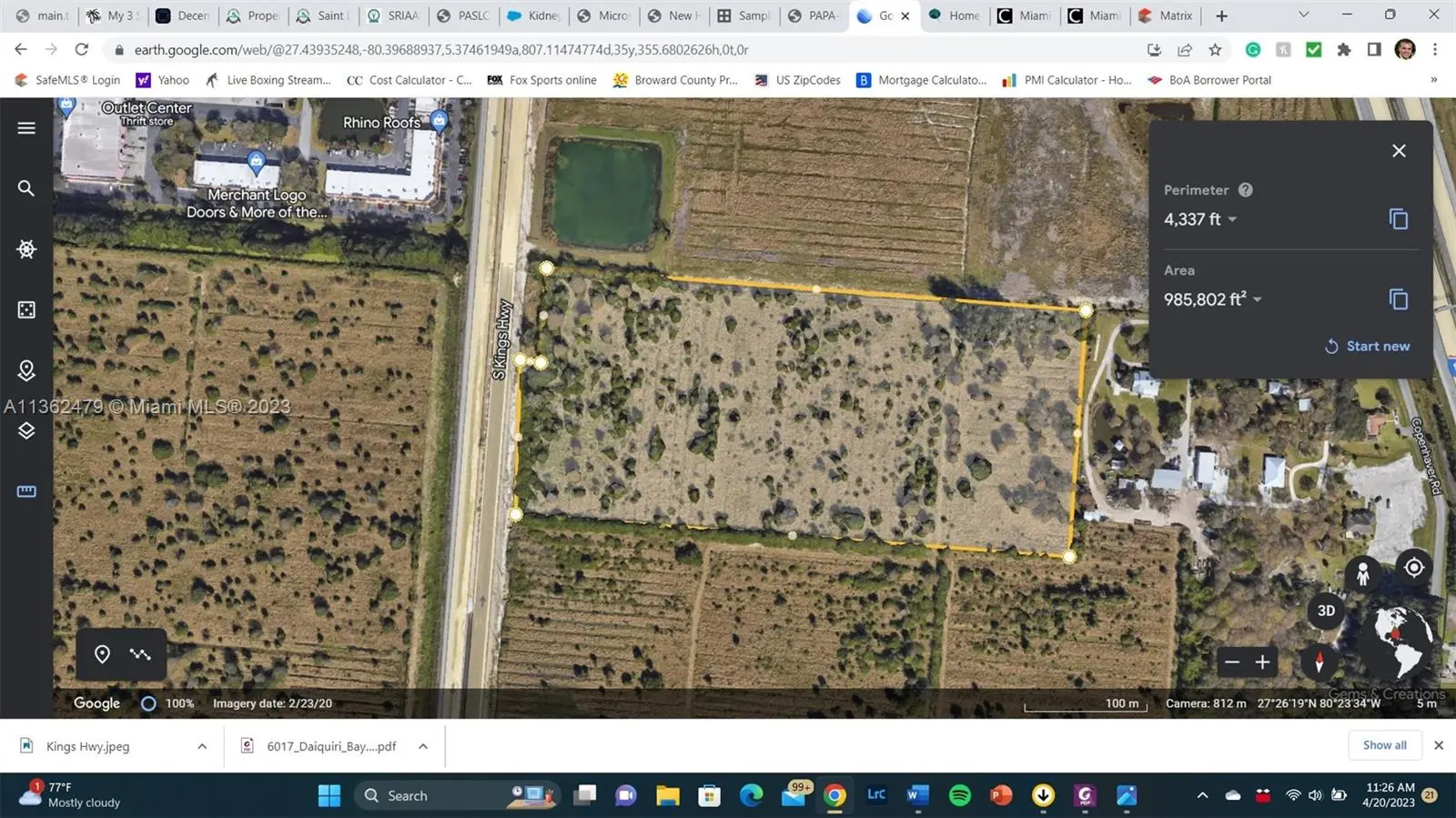Click the Search magnifier in the sidebar
Image resolution: width=1456 pixels, height=818 pixels.
tap(26, 188)
